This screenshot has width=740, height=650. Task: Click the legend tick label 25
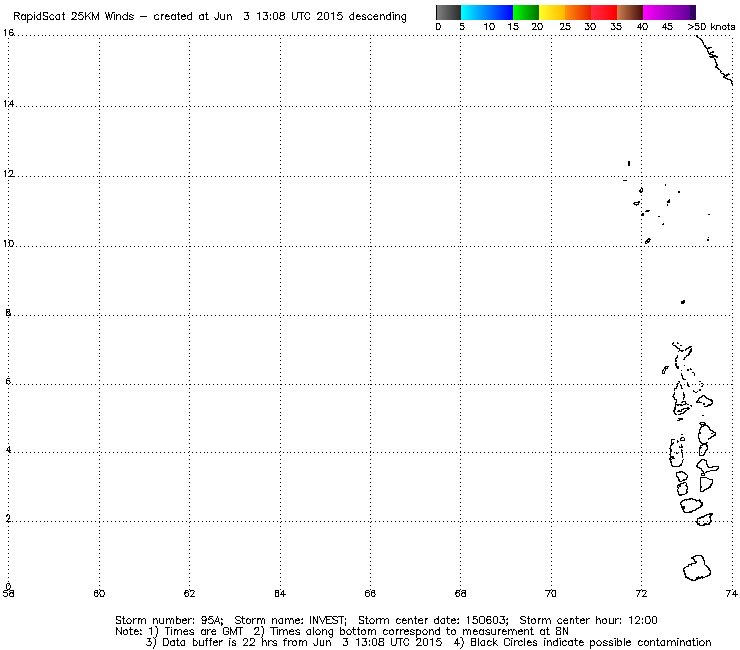click(x=565, y=27)
